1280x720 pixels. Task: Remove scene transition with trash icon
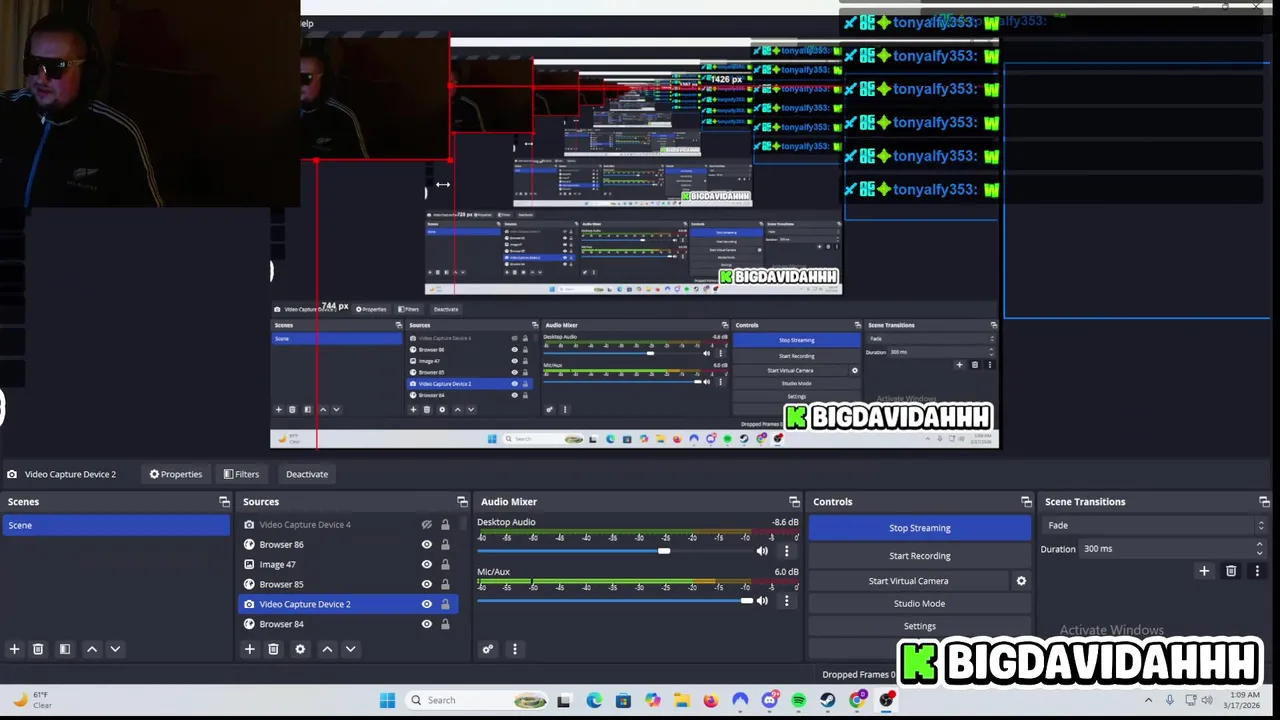tap(1231, 571)
